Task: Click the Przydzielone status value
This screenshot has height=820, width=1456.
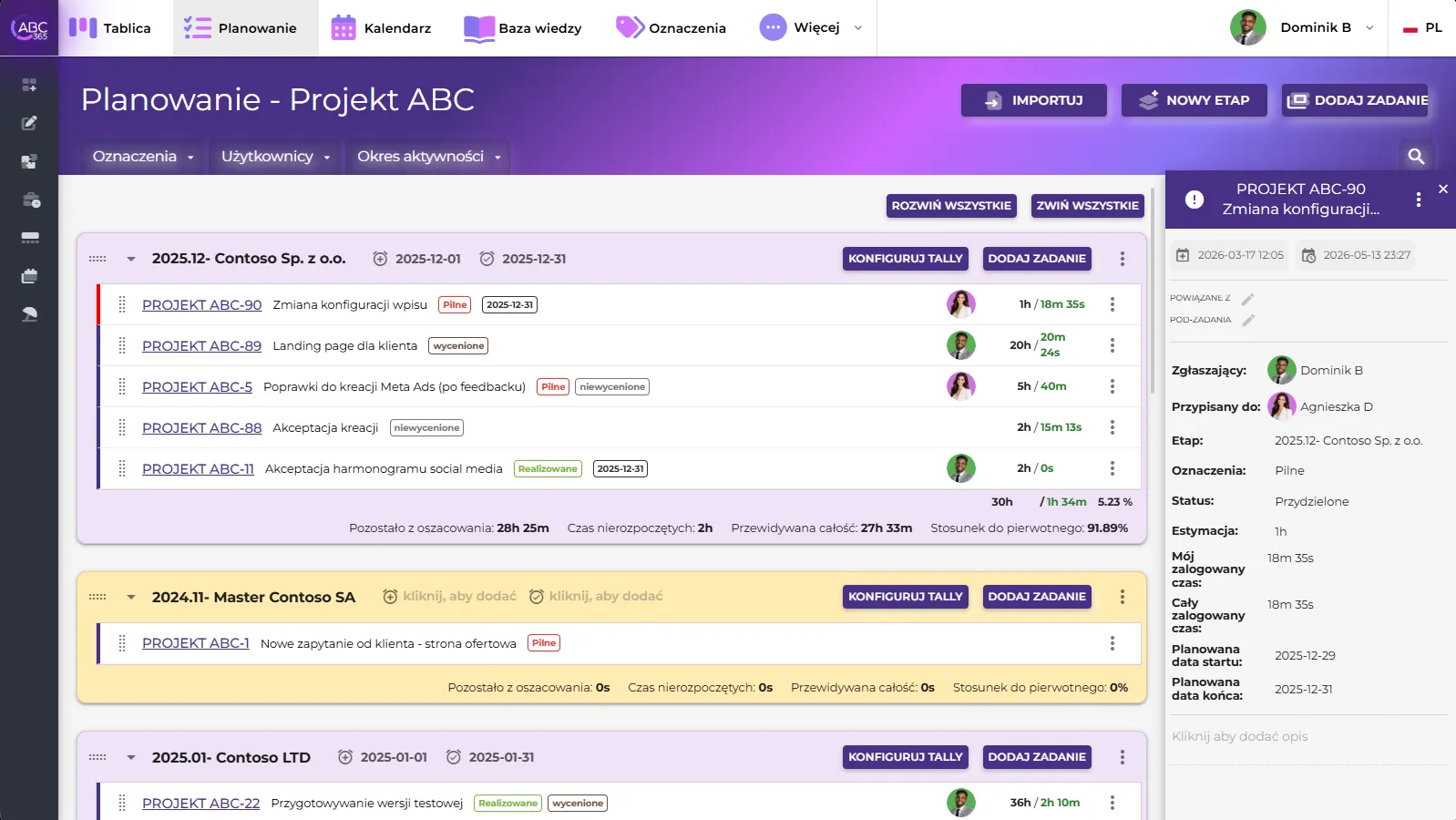Action: 1312,502
